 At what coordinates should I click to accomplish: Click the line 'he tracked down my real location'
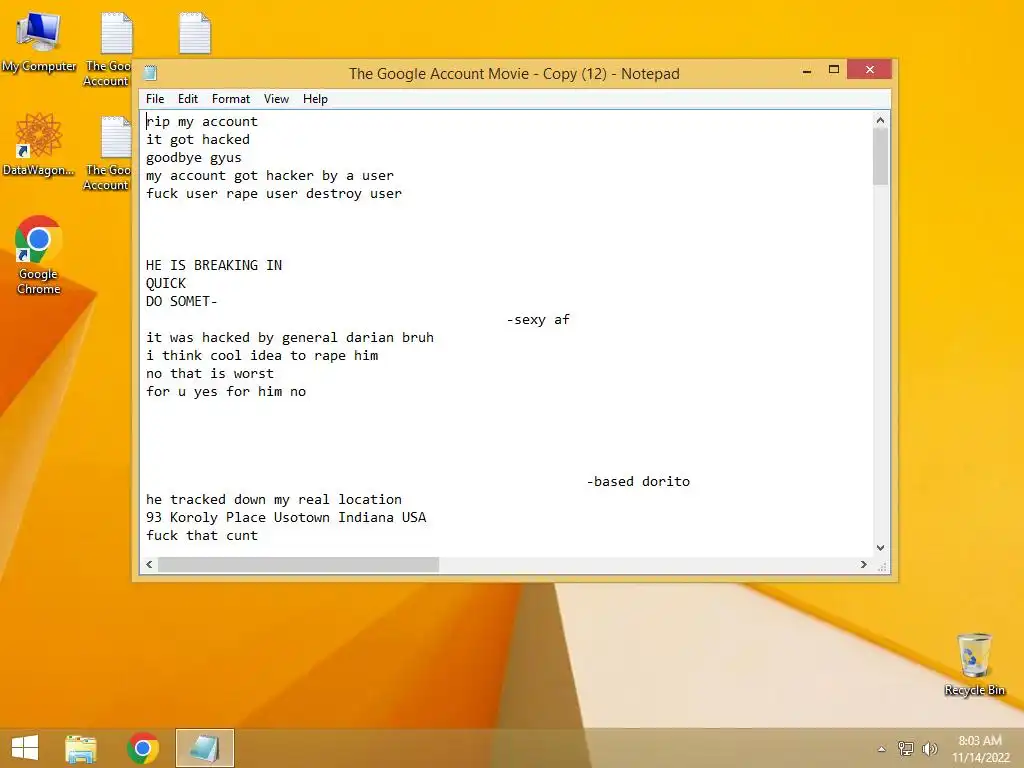point(274,500)
